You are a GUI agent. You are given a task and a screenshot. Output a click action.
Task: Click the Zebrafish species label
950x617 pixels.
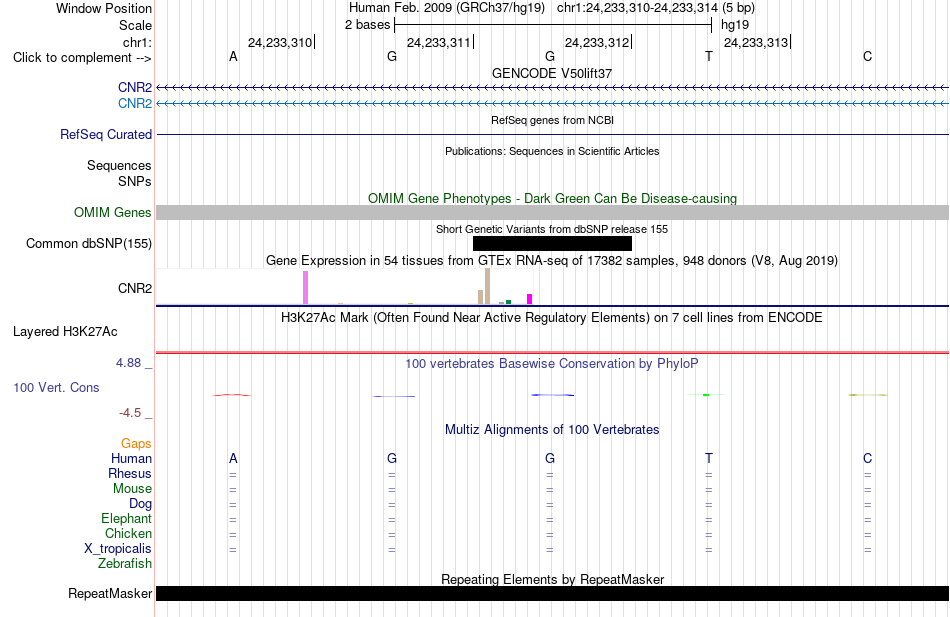125,563
